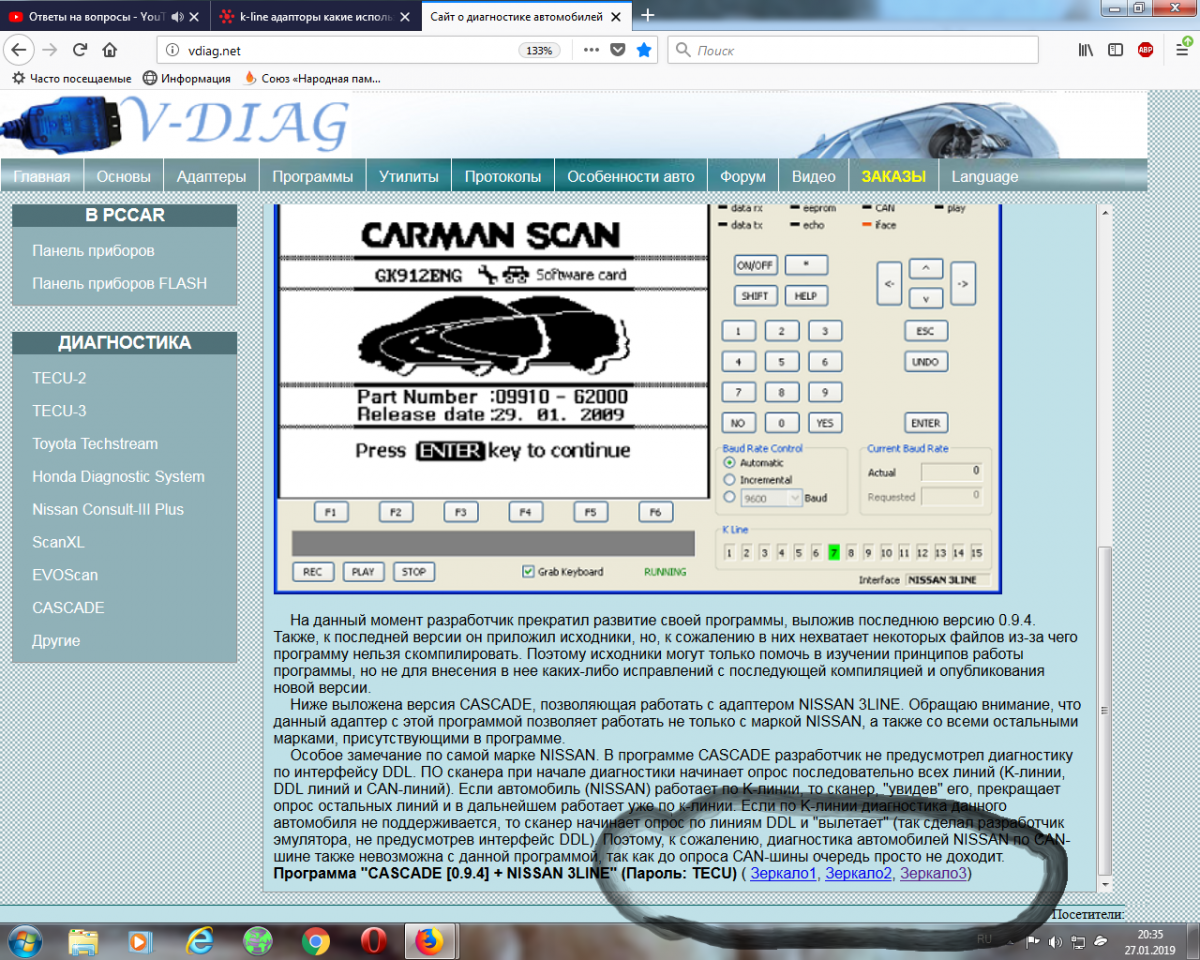Select the Incremental baud rate radio button
Screen dimensions: 1200x960
tap(729, 480)
